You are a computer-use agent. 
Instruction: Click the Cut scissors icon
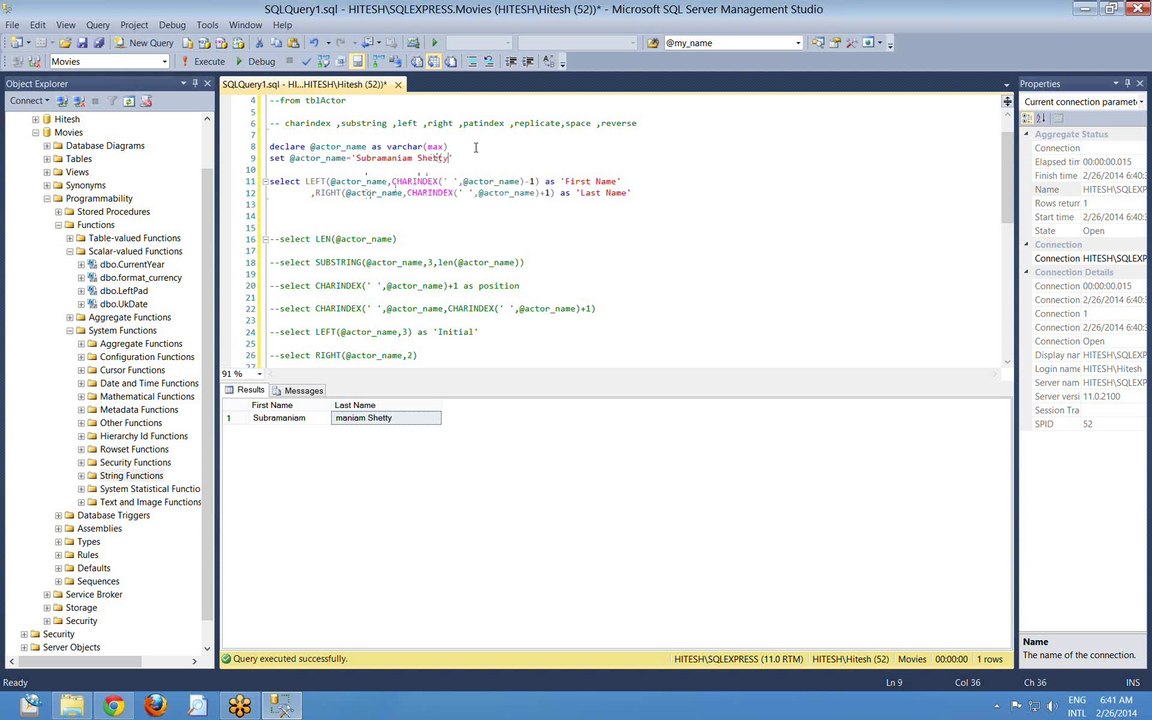coord(259,43)
